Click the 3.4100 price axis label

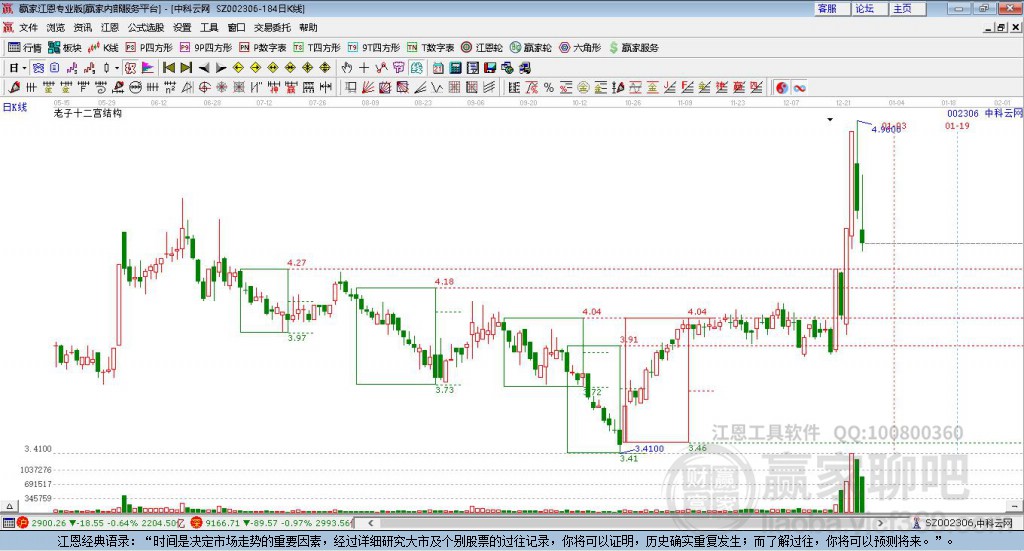[38, 449]
